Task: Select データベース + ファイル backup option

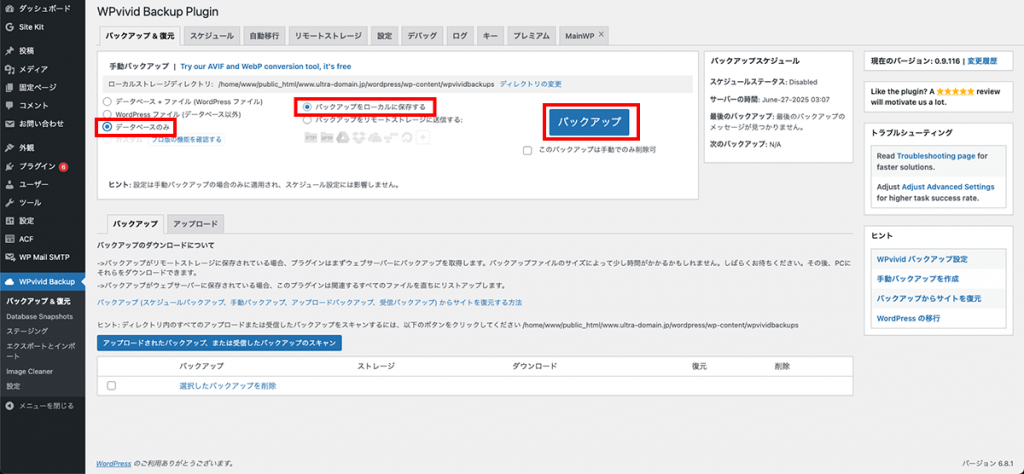Action: click(x=108, y=102)
